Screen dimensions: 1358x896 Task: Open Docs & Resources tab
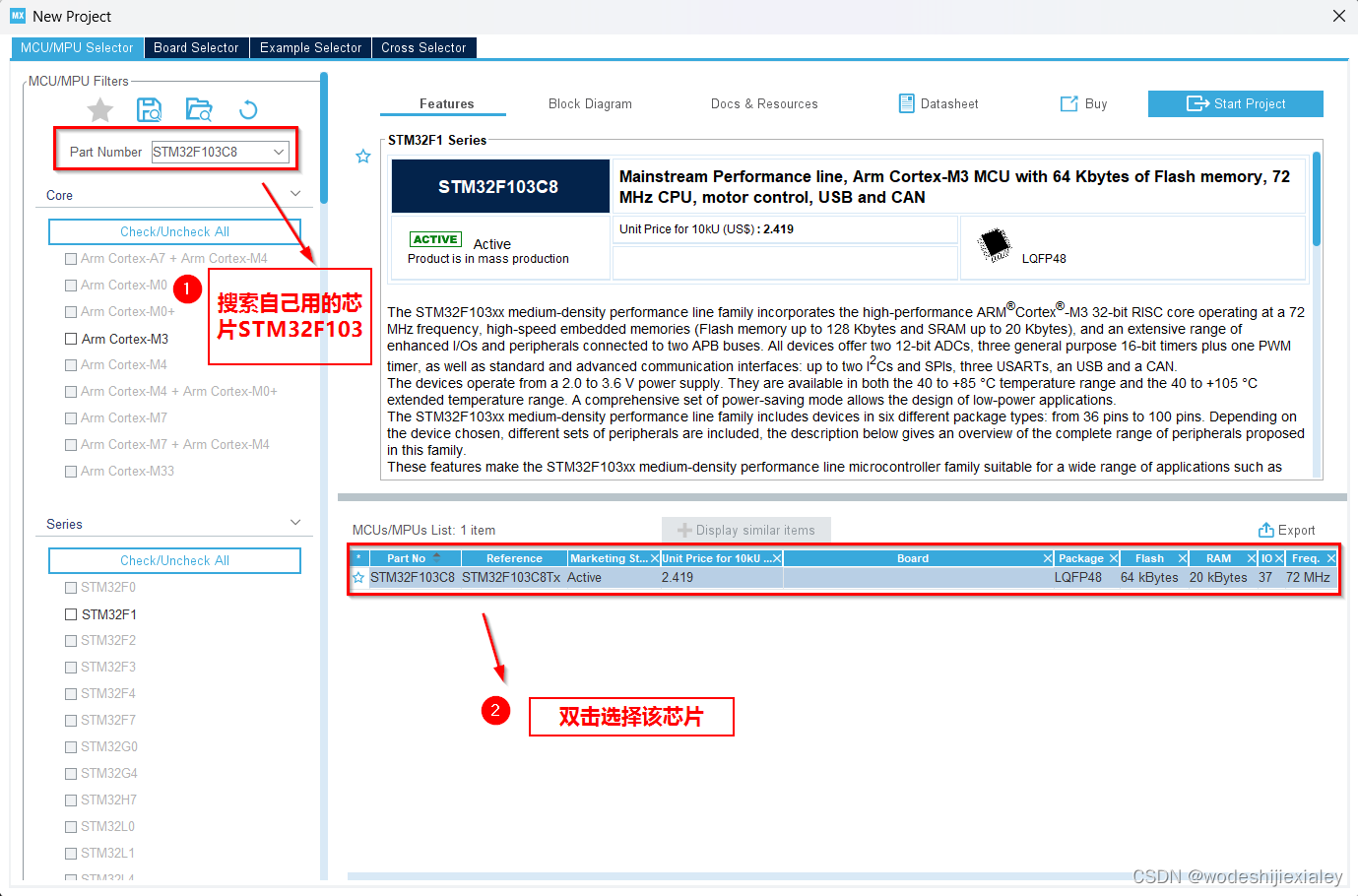[x=764, y=103]
